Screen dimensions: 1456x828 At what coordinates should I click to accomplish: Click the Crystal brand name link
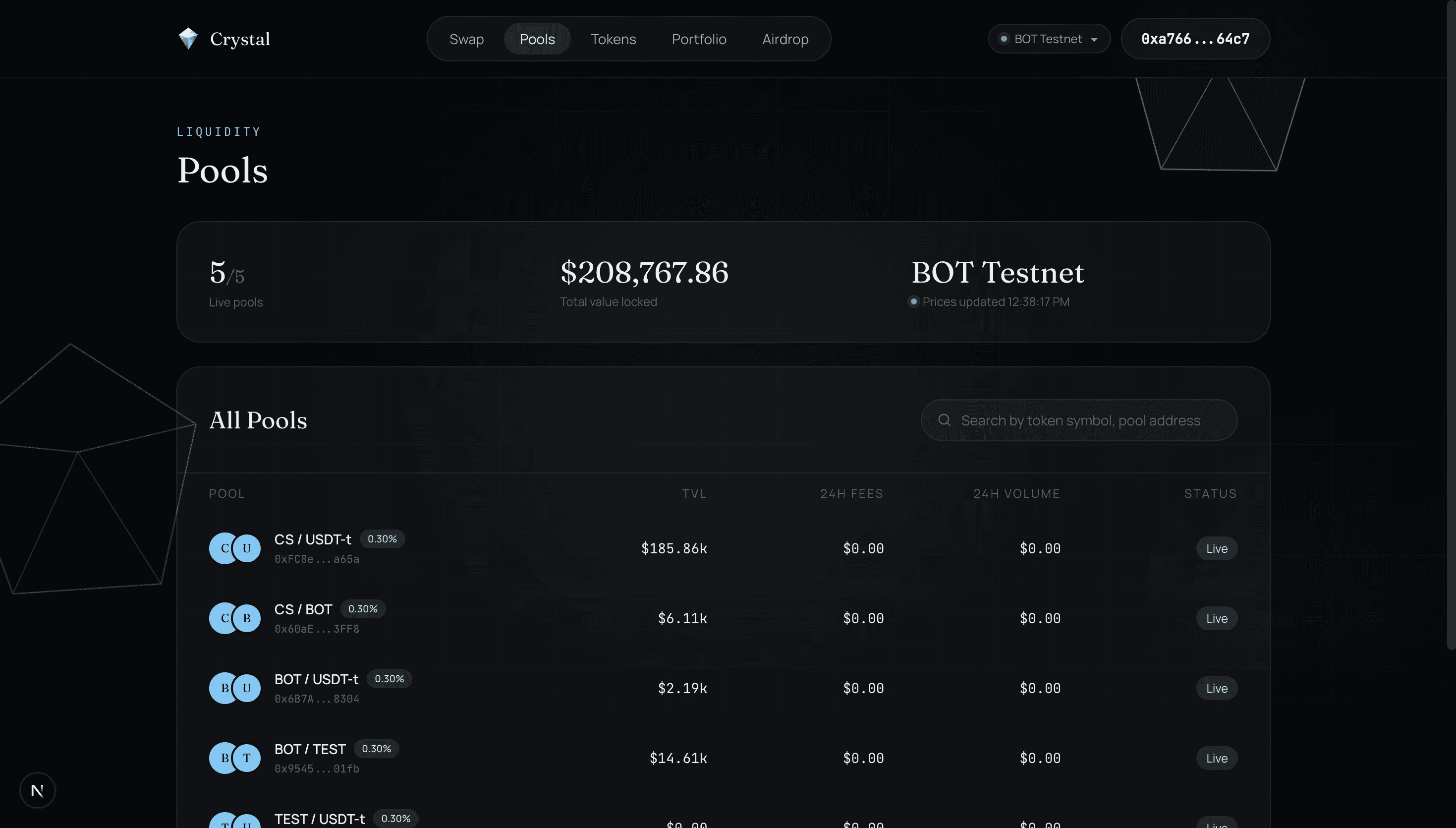click(240, 39)
